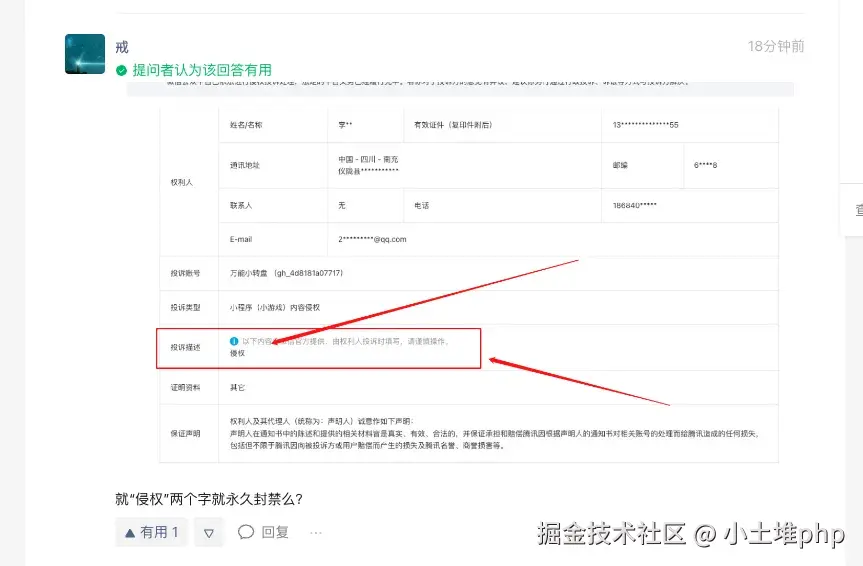Click the 投诉账号 row label
Viewport: 863px width, 566px height.
[185, 273]
